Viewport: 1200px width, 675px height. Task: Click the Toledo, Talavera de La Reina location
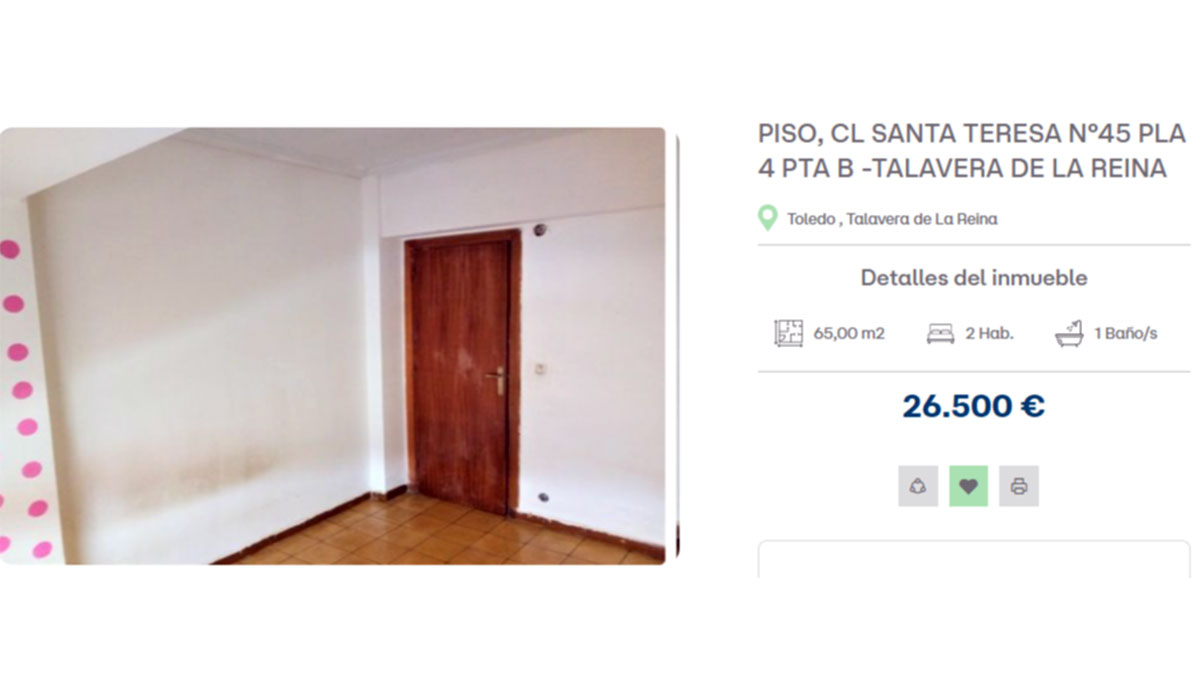pyautogui.click(x=892, y=219)
